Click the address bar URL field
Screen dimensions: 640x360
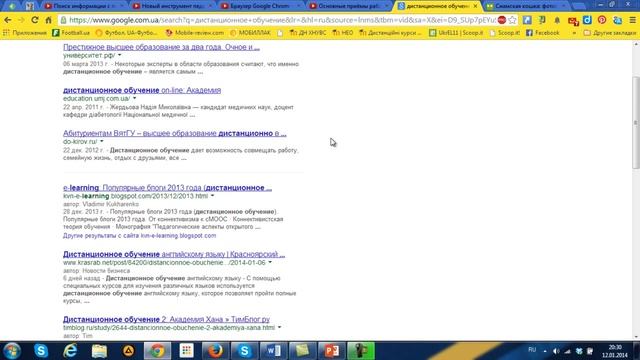click(278, 20)
